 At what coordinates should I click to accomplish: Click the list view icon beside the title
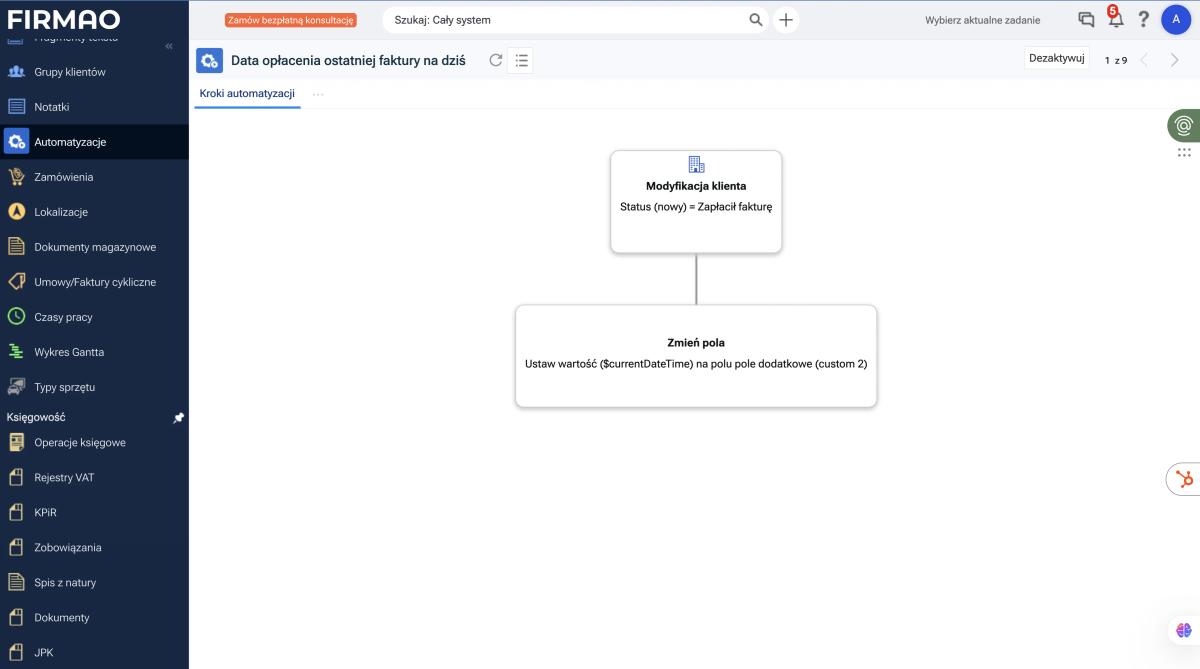coord(521,61)
